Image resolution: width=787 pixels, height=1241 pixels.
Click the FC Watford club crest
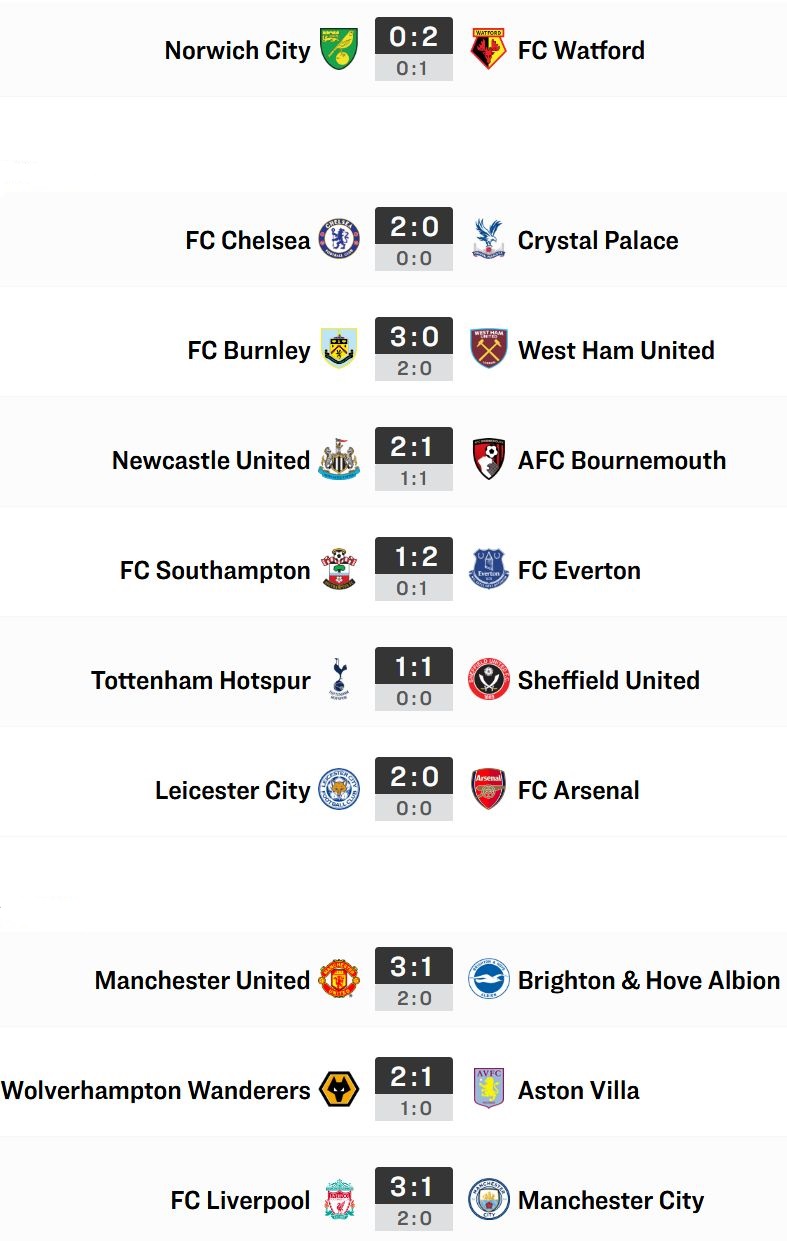point(489,49)
